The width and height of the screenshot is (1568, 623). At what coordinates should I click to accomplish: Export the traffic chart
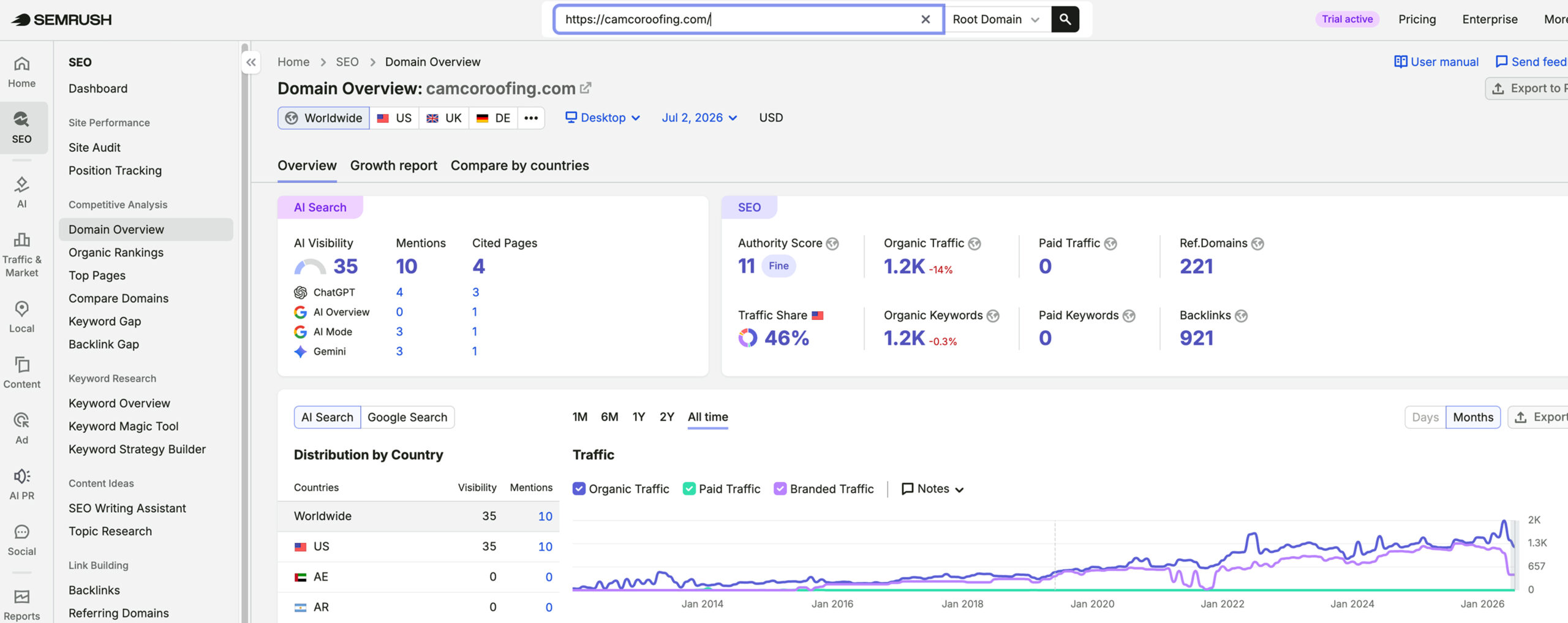(1539, 417)
